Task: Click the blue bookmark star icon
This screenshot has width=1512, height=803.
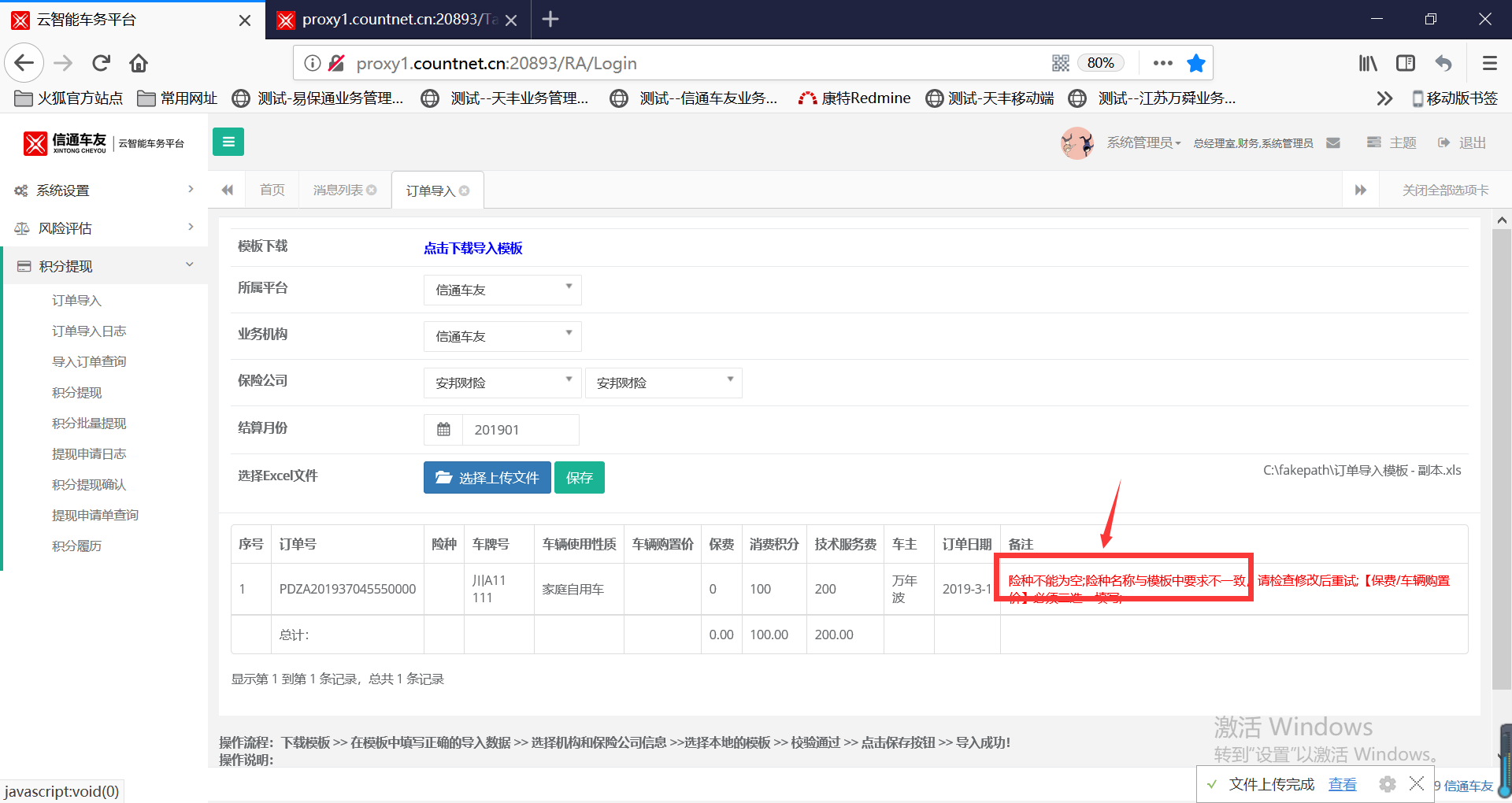Action: click(x=1195, y=63)
